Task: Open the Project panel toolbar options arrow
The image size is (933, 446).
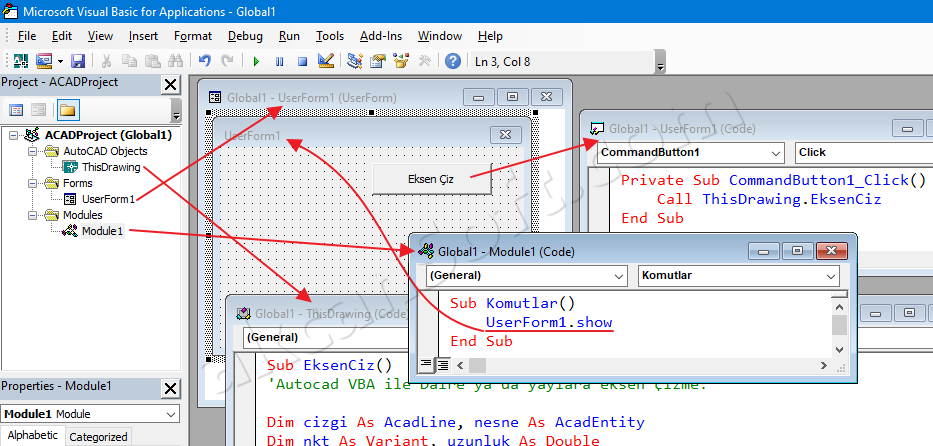Action: pyautogui.click(x=176, y=110)
